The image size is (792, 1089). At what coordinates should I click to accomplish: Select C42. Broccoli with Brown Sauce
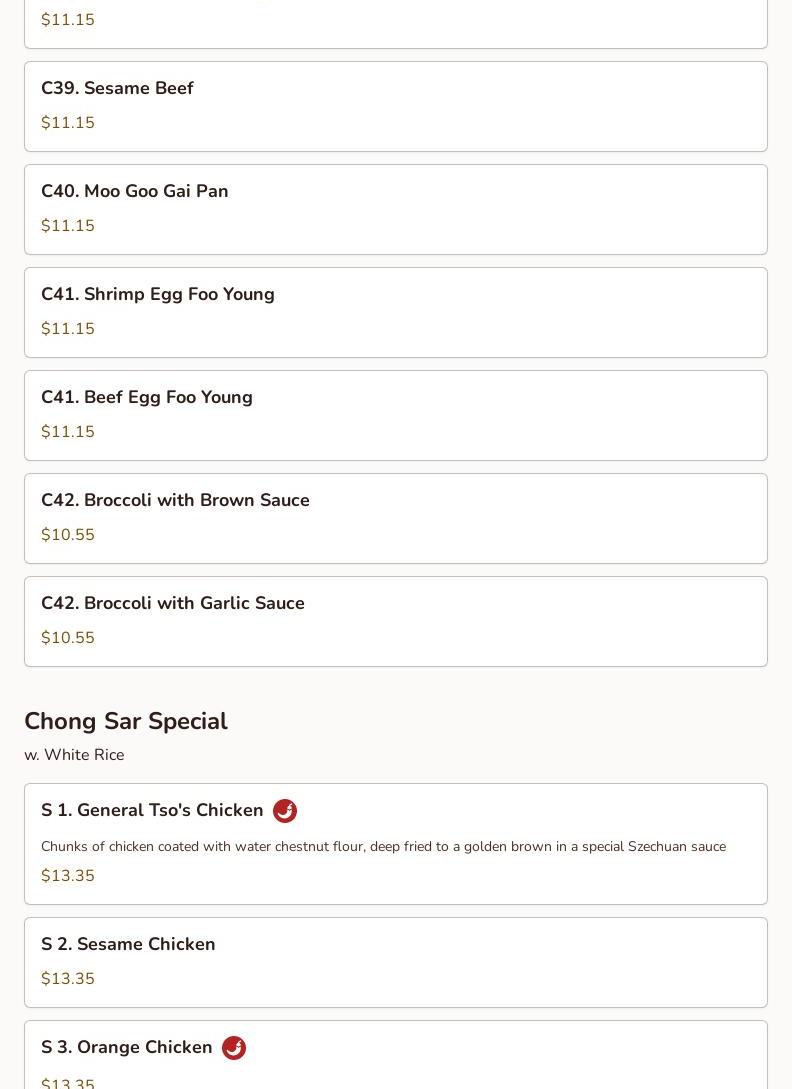[175, 501]
